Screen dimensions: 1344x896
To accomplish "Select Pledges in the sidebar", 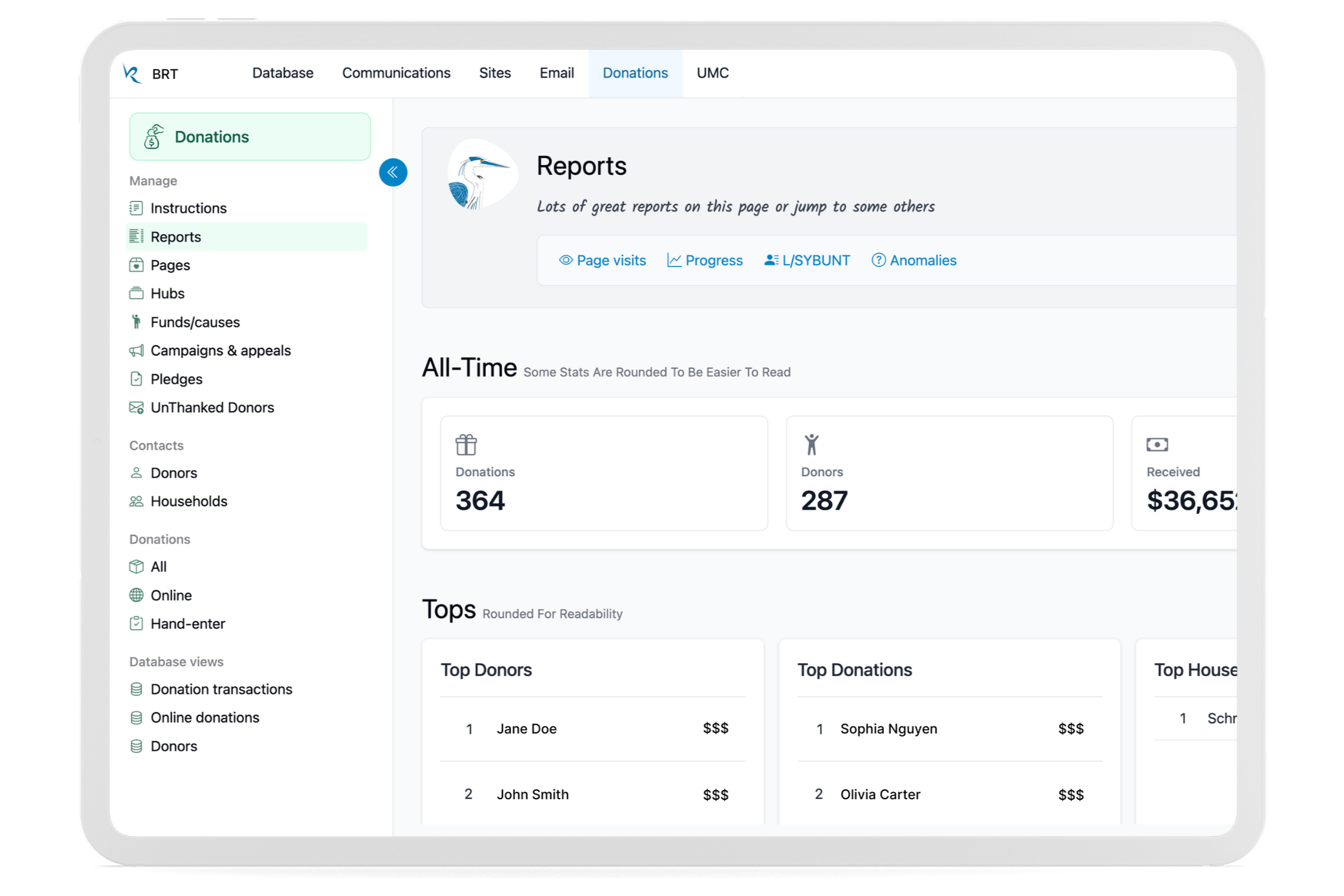I will 176,379.
